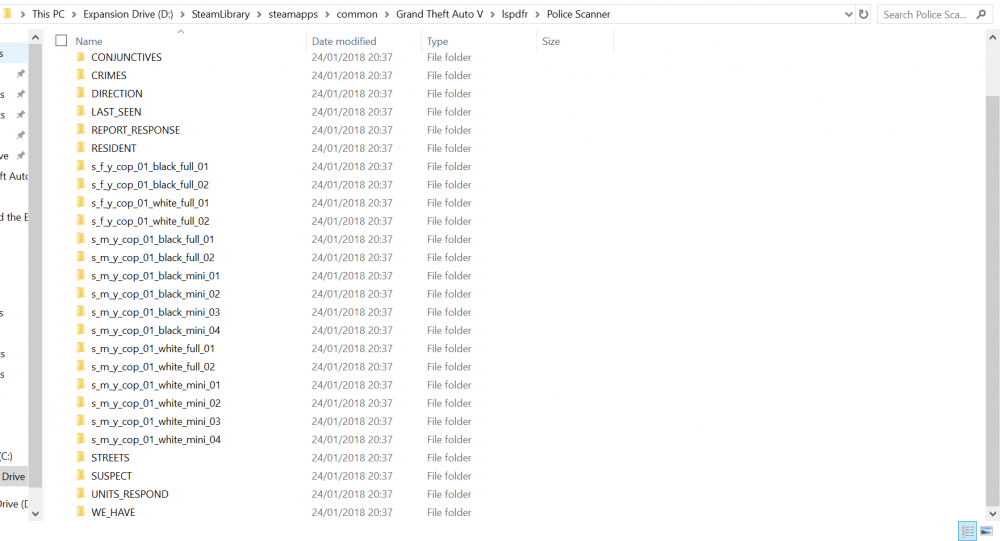Sort files by Name column header

click(x=89, y=41)
